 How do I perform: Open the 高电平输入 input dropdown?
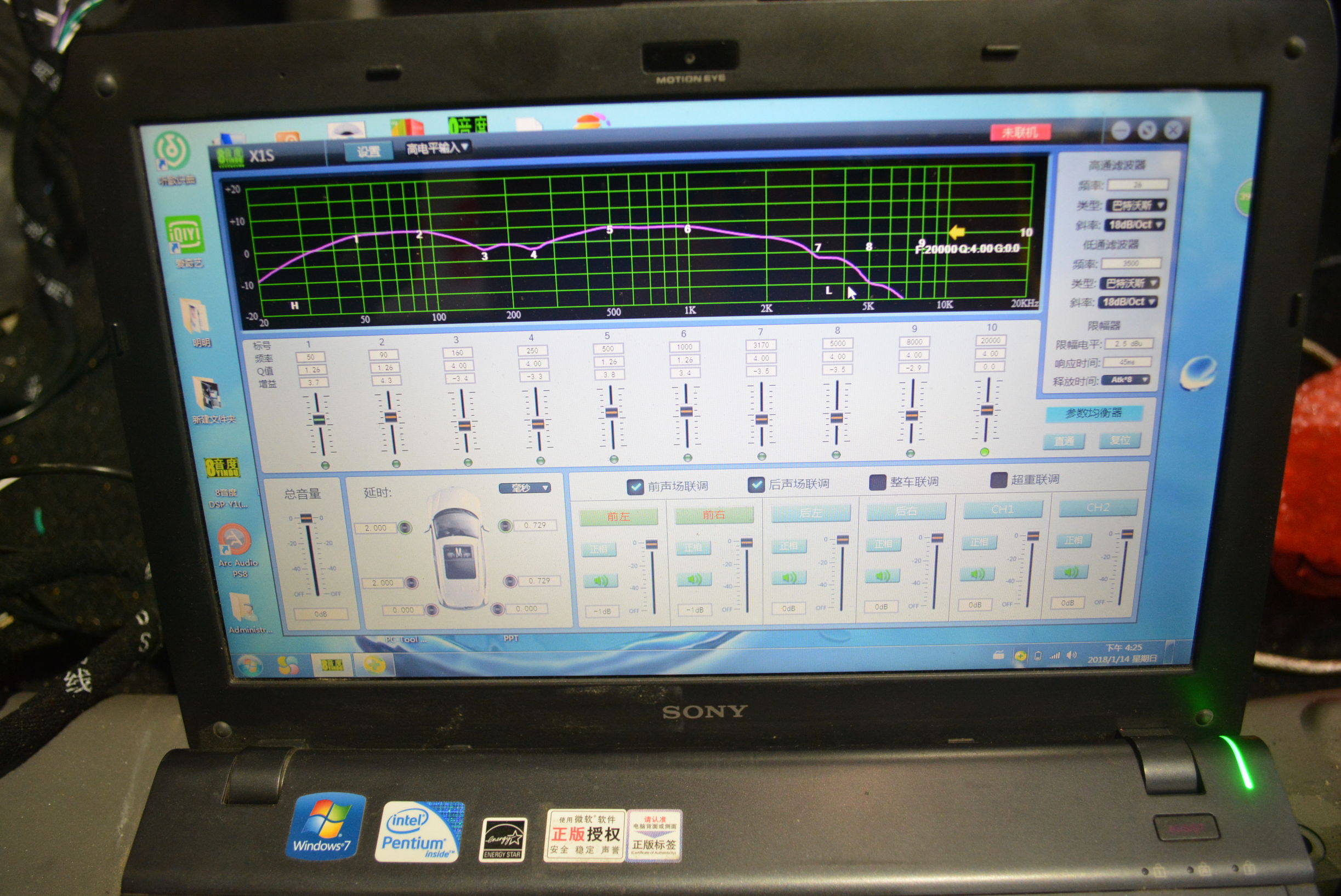[x=437, y=149]
